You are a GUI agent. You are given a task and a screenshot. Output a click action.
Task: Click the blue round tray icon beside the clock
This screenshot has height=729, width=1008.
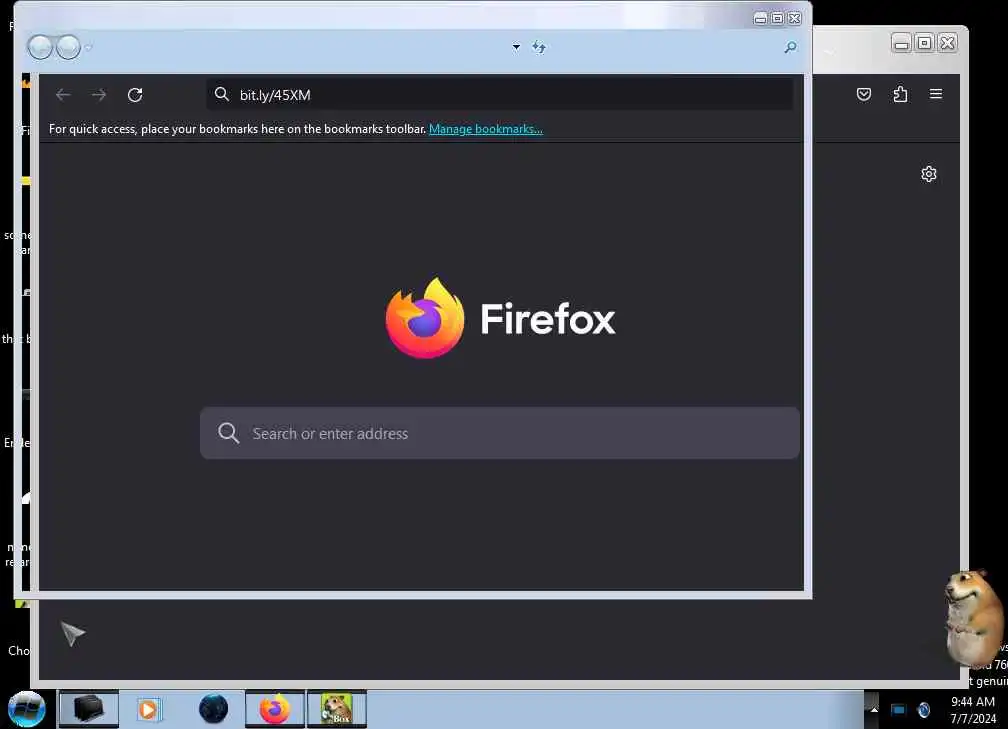point(924,710)
